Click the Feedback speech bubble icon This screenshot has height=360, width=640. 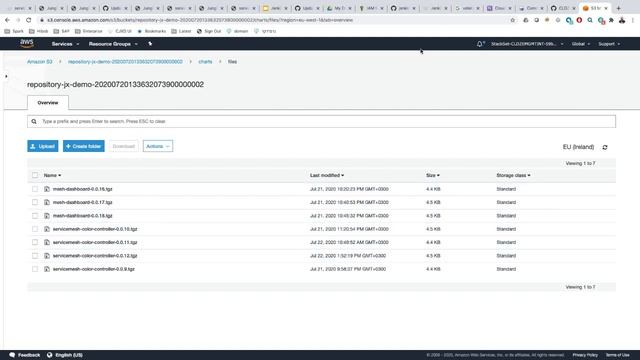point(12,355)
